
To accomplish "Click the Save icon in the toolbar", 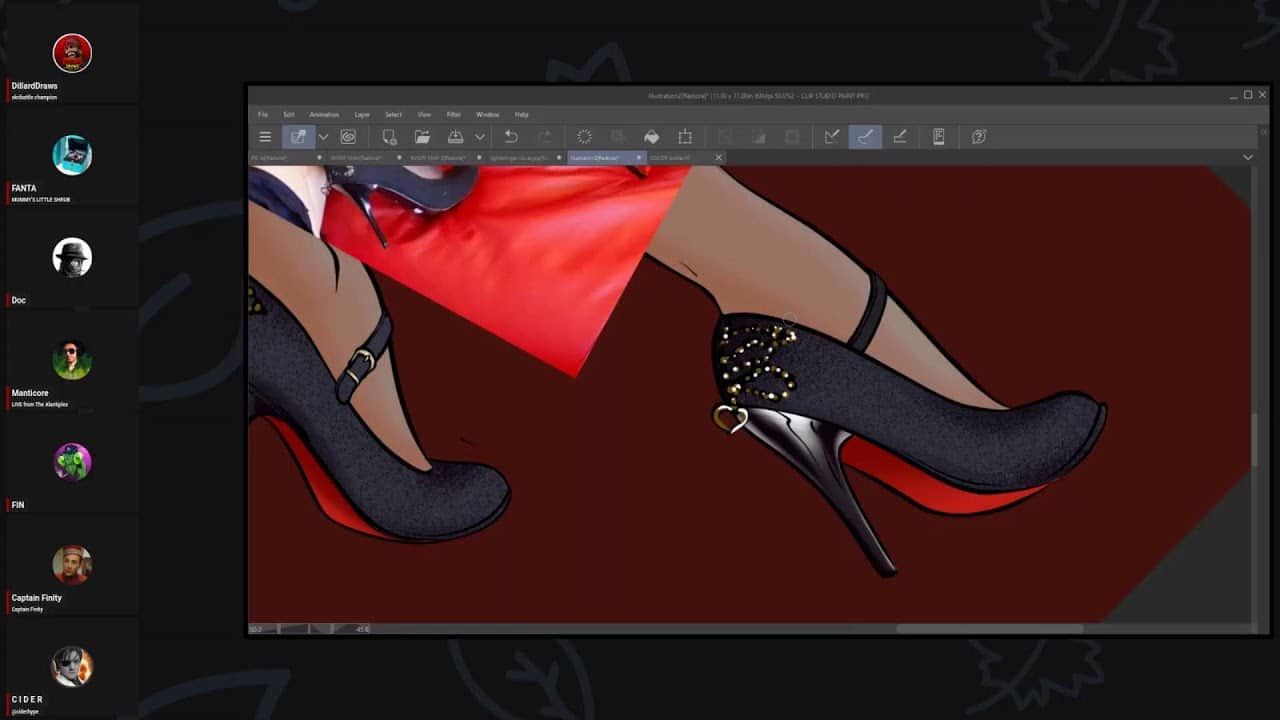I will (x=455, y=137).
